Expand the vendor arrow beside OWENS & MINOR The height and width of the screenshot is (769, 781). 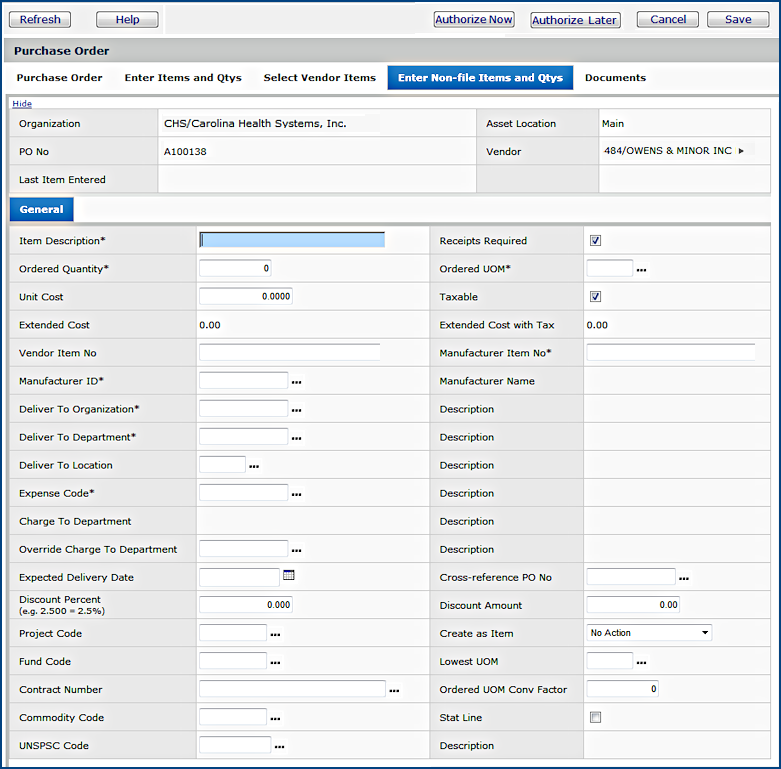tap(741, 151)
